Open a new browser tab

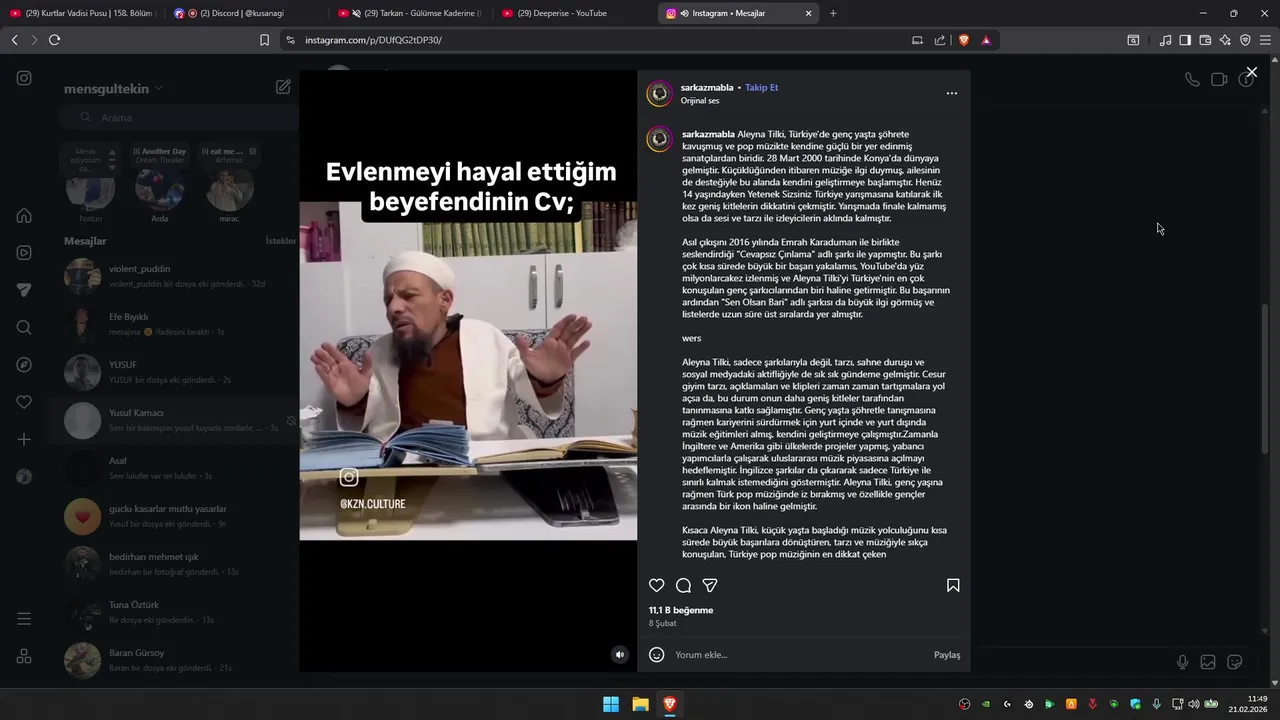click(833, 13)
